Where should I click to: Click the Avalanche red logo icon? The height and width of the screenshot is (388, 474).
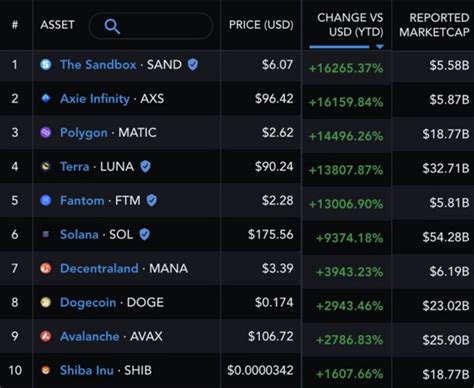coord(46,336)
